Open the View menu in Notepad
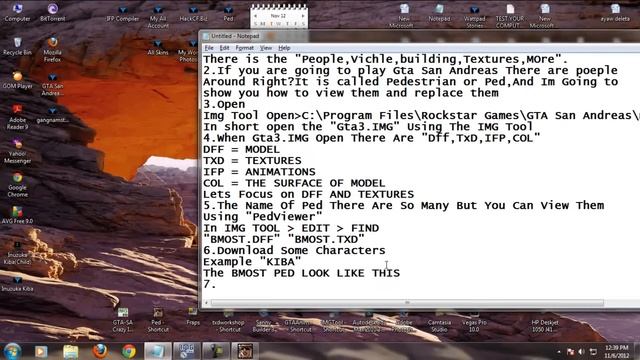This screenshot has height=360, width=640. pyautogui.click(x=266, y=48)
